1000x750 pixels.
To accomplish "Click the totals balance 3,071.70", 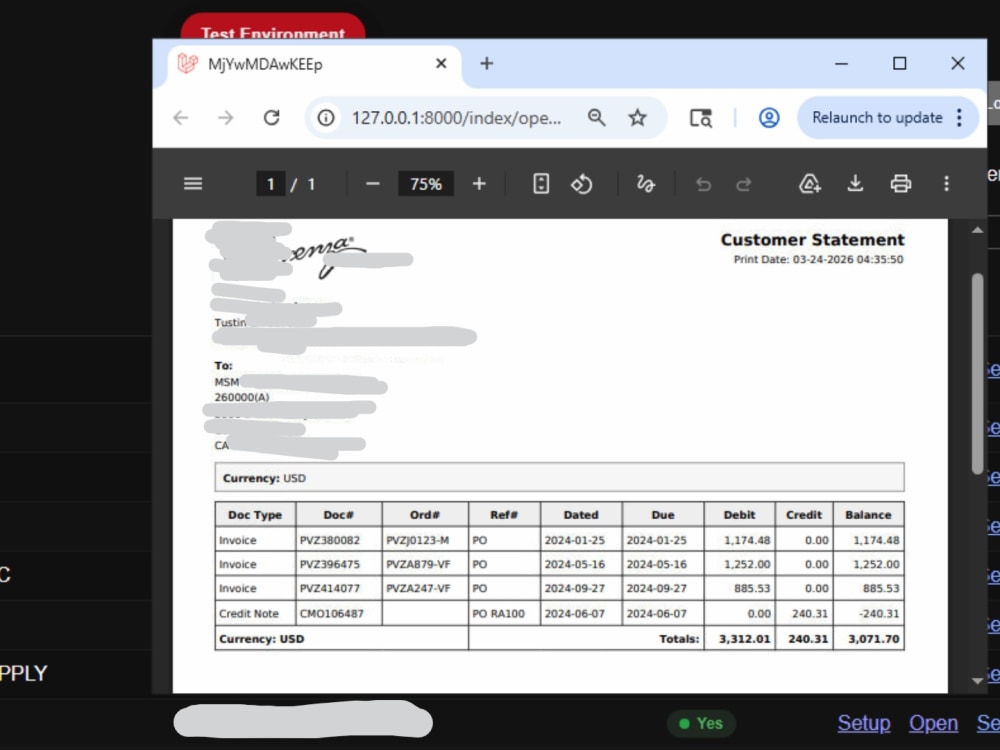I will (x=873, y=638).
